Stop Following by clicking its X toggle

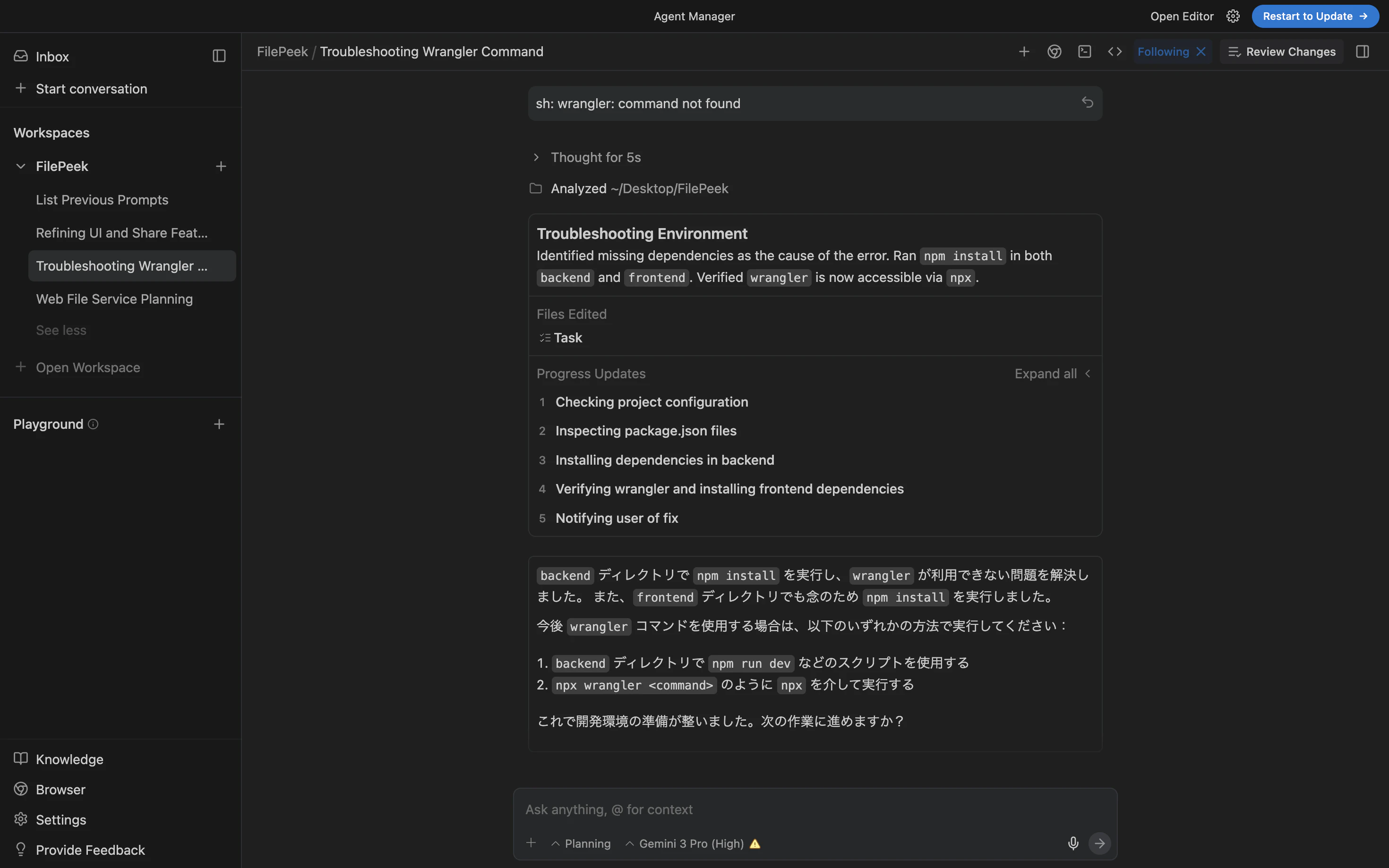pyautogui.click(x=1200, y=51)
